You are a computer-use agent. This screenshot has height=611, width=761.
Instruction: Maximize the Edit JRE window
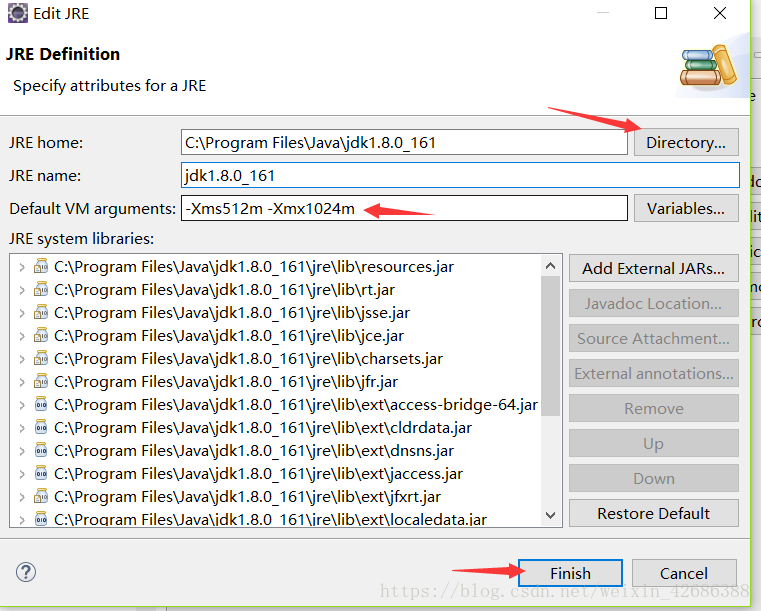click(x=661, y=13)
